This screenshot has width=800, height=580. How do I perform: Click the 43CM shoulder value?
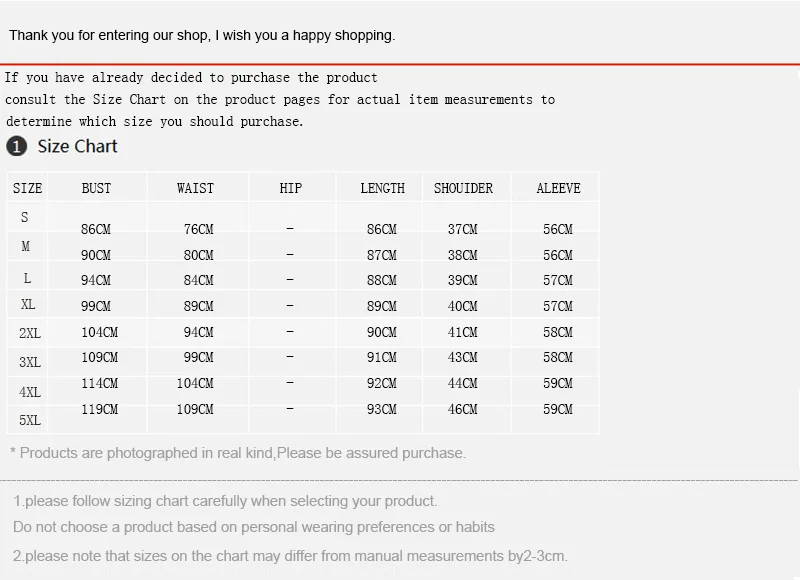coord(463,357)
